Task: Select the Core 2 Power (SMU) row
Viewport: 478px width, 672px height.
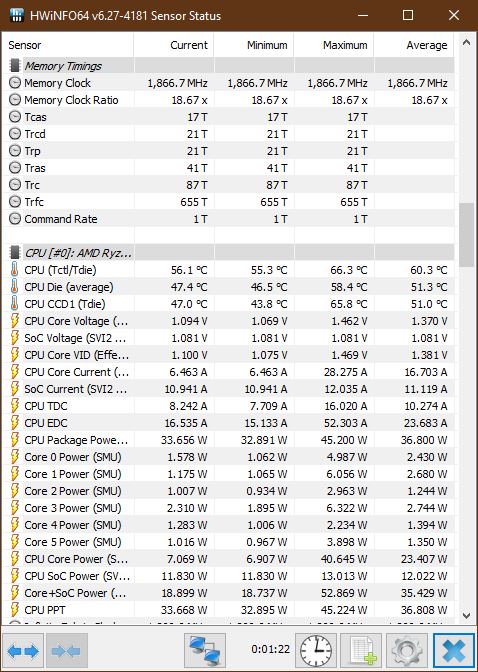Action: tap(228, 491)
